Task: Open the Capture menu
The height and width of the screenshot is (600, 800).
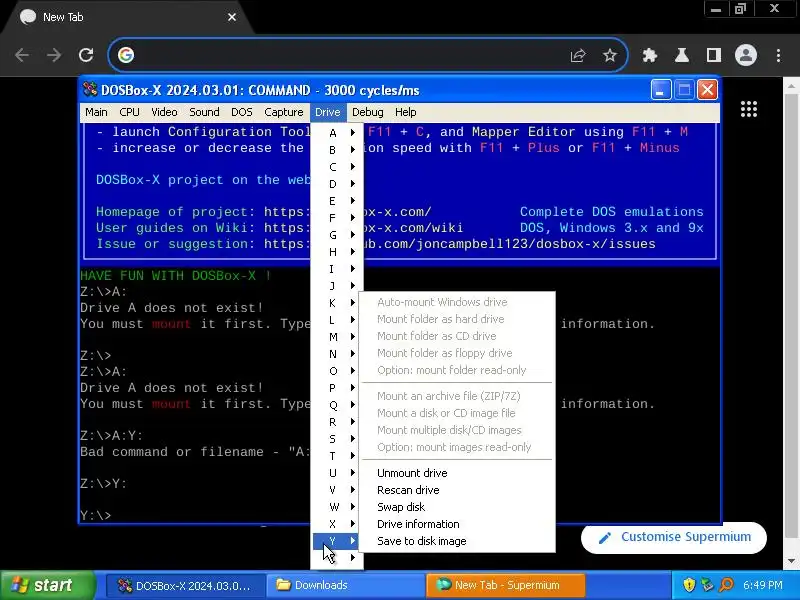Action: pos(284,112)
